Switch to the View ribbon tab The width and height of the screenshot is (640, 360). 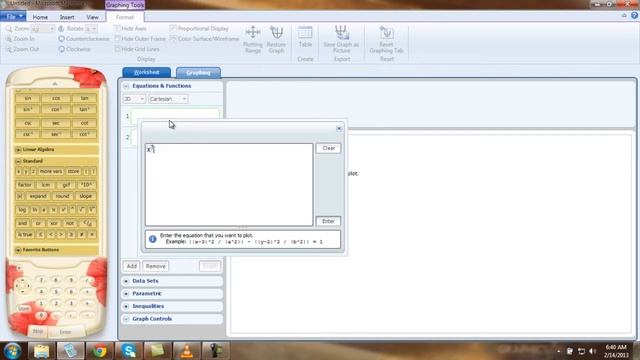tap(92, 17)
